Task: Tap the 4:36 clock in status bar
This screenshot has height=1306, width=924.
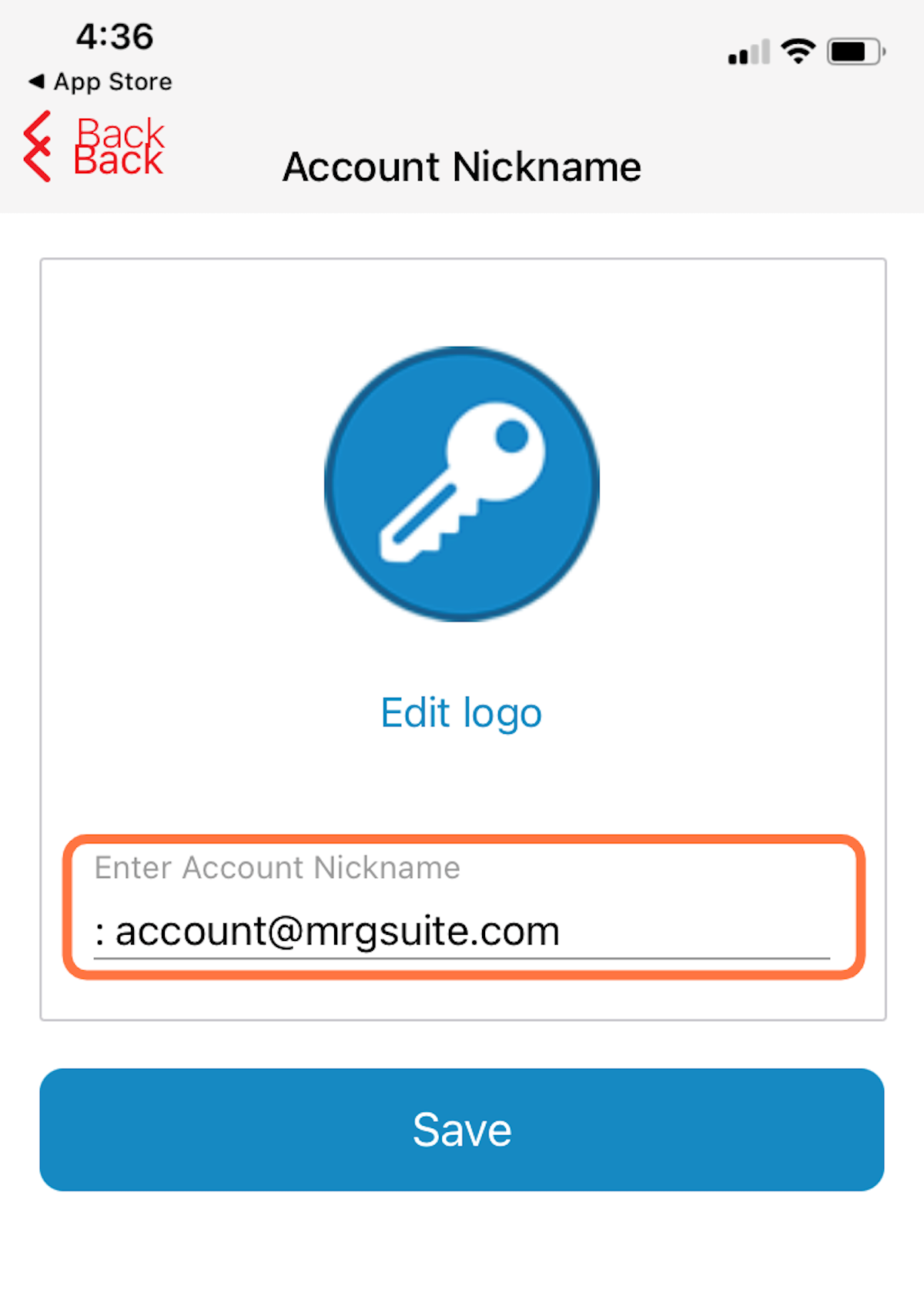Action: point(115,36)
